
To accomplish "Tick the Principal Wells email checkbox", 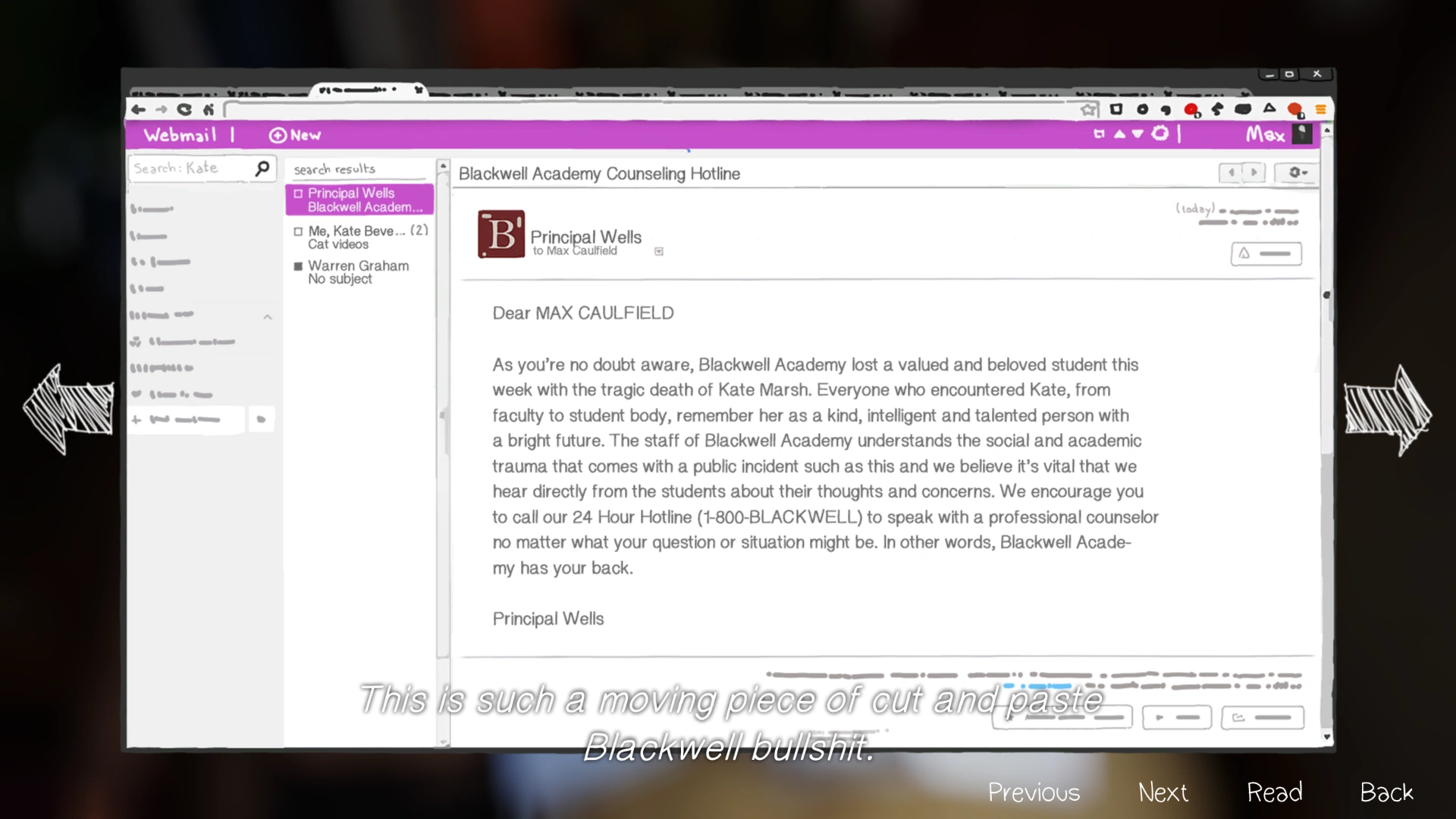I will pos(298,193).
